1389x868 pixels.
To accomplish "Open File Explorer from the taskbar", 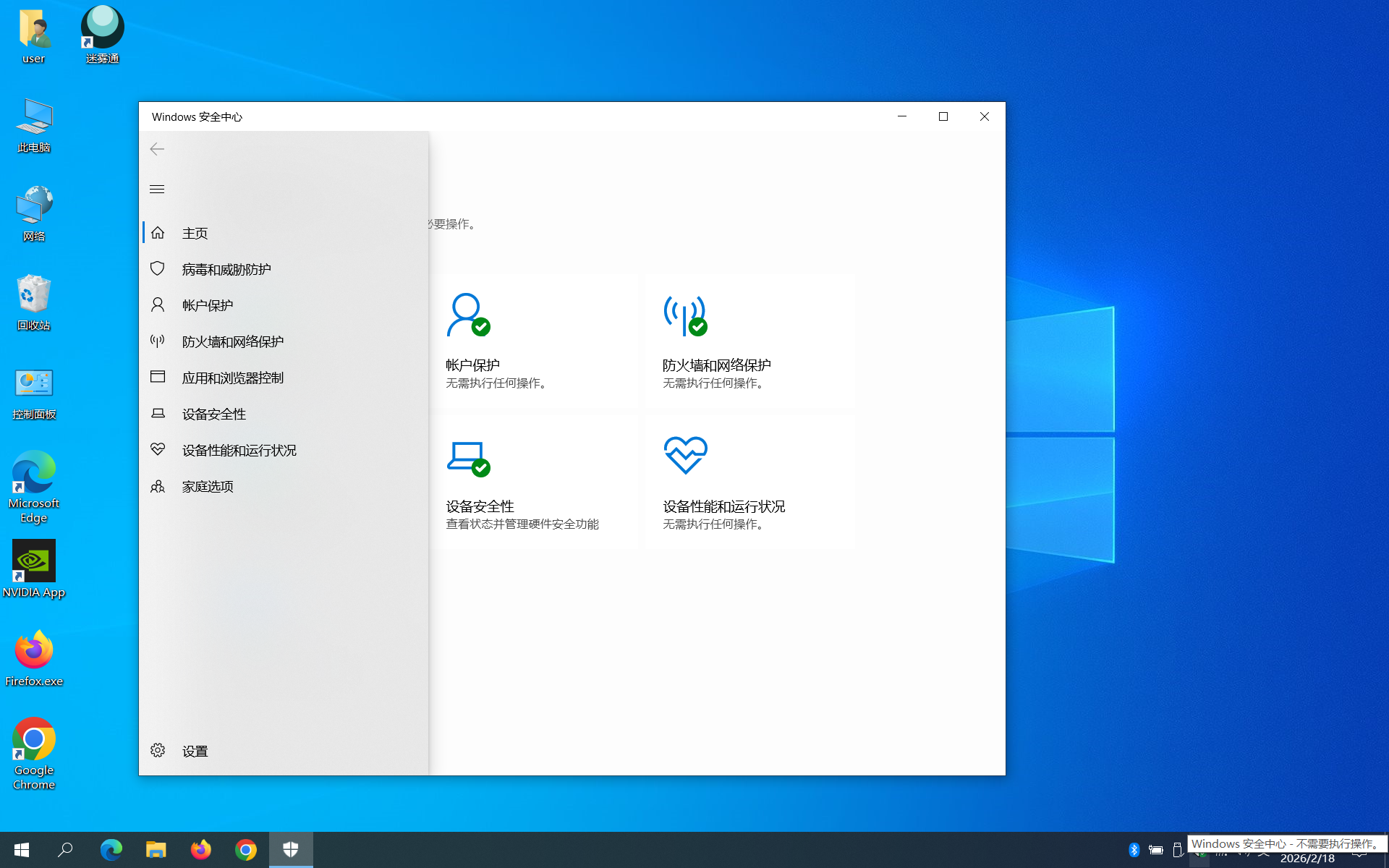I will [156, 849].
